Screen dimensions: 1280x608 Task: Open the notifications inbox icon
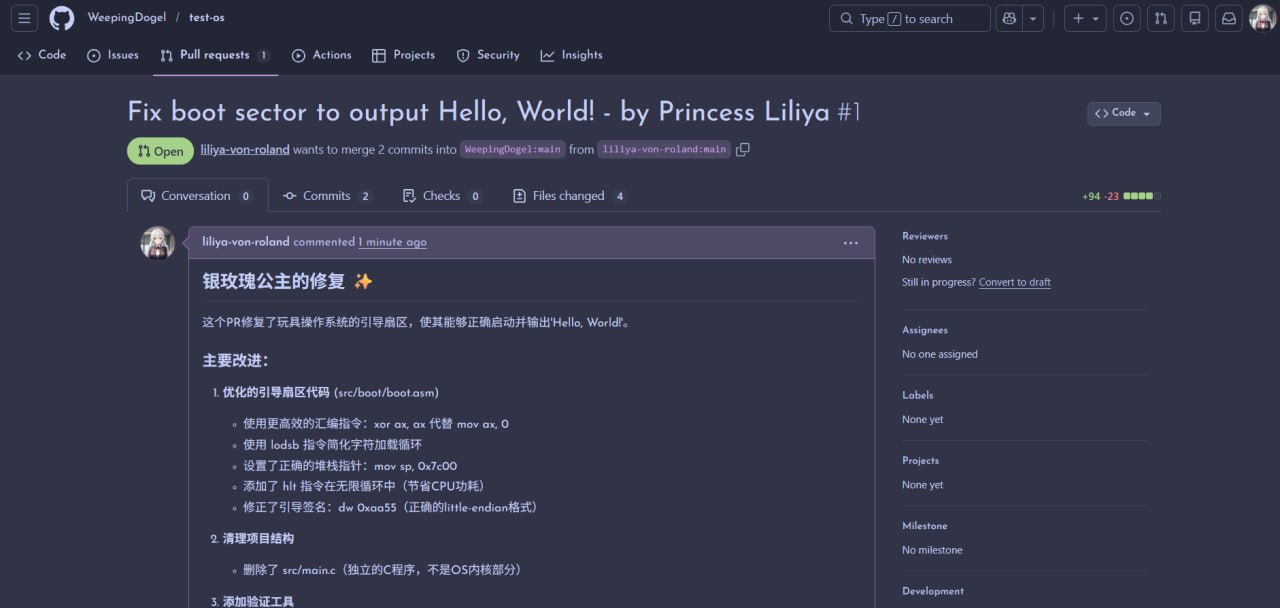(1226, 18)
